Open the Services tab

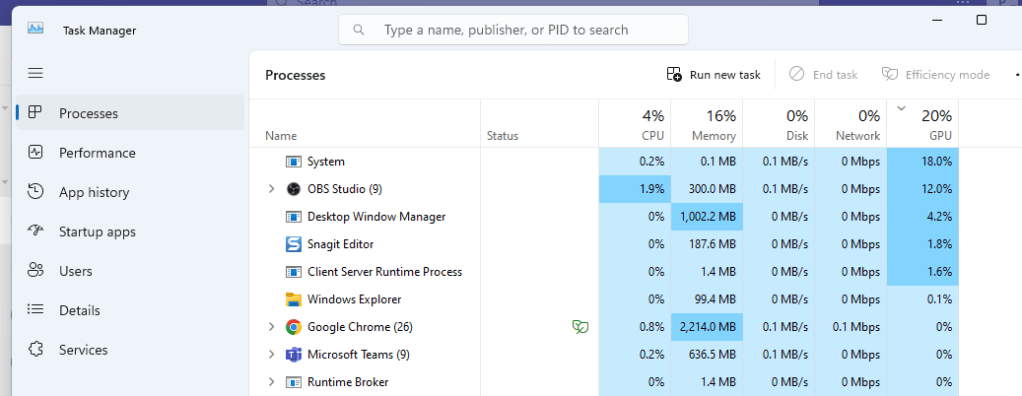pos(130,350)
